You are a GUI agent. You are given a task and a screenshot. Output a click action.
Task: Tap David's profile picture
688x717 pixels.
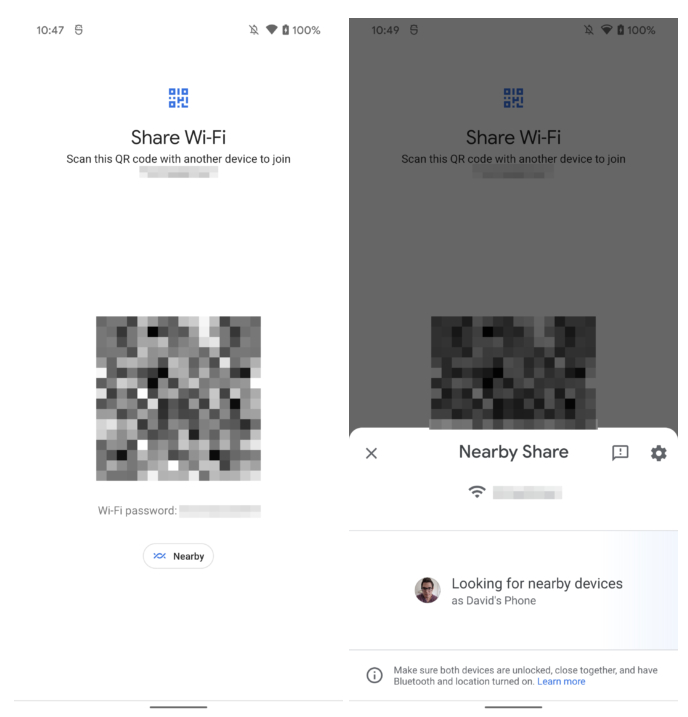tap(427, 590)
